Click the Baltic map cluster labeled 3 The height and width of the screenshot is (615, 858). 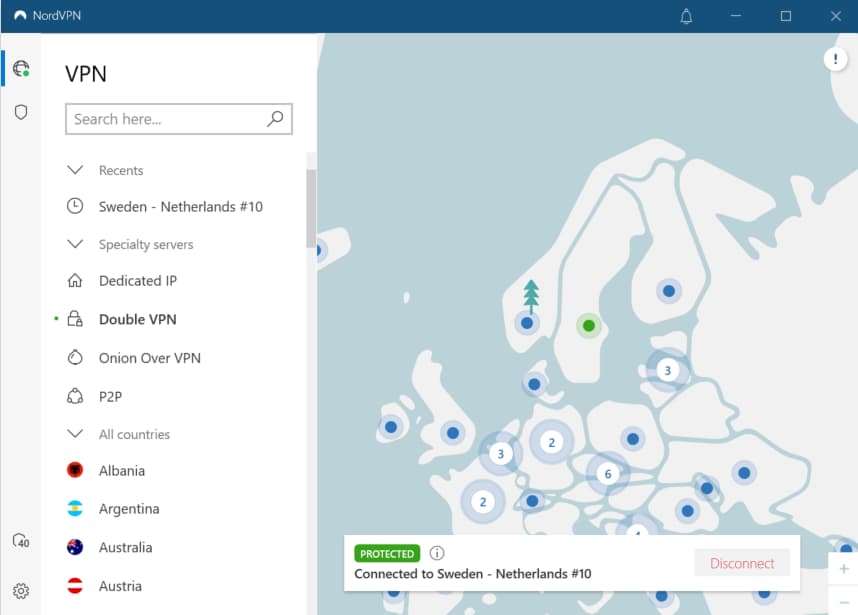pyautogui.click(x=667, y=370)
